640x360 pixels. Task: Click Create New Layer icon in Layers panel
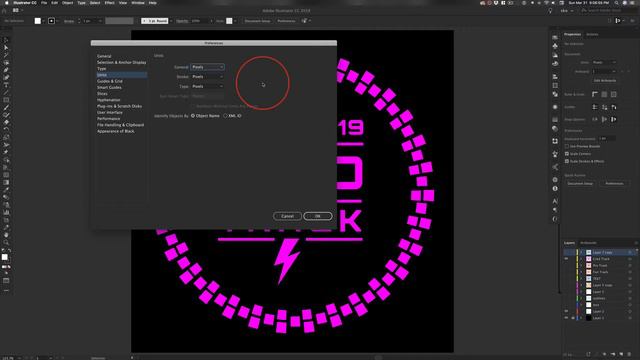tap(621, 354)
